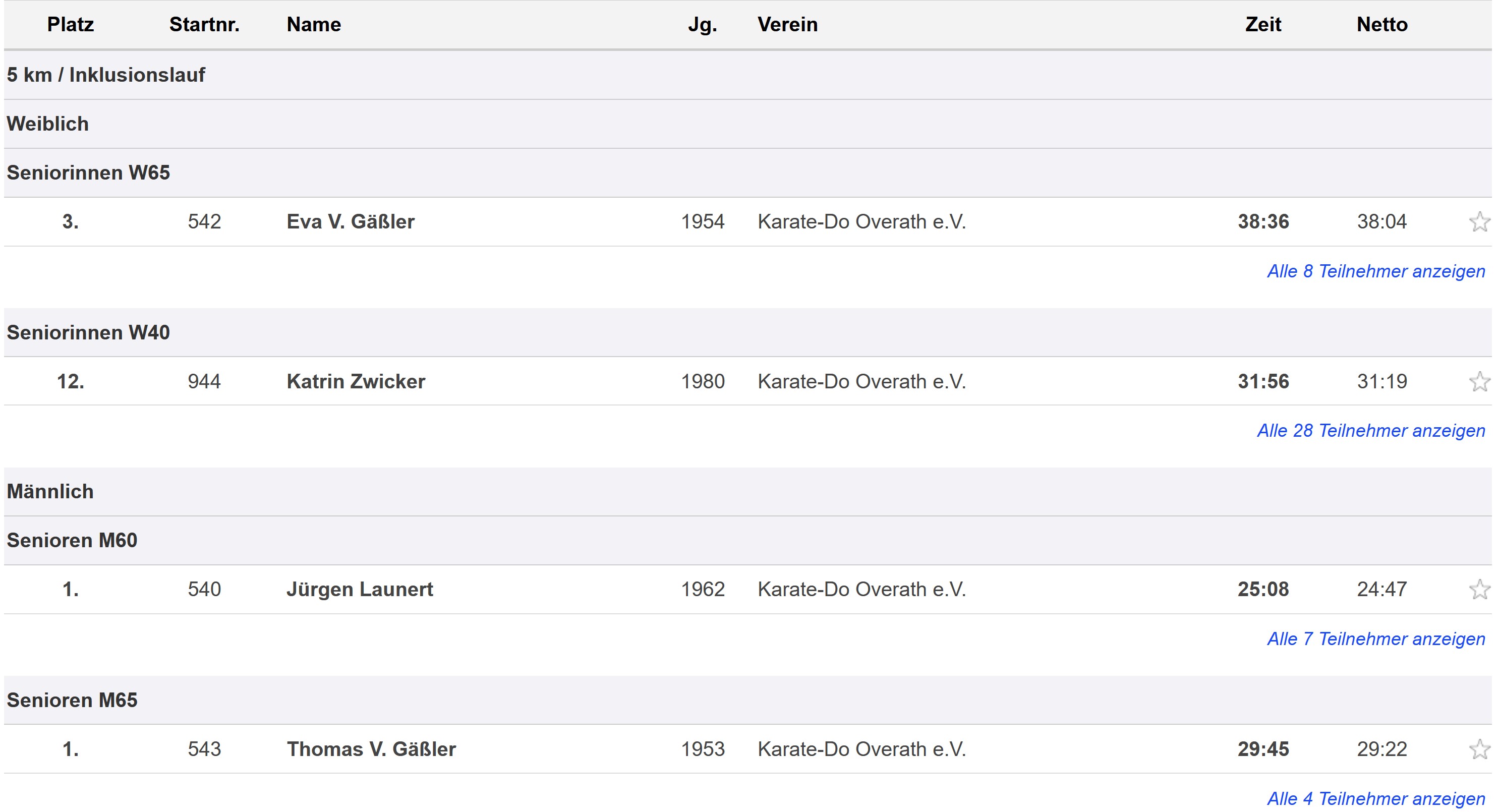Click the Jg. column header
Screen dimensions: 1498x812
pyautogui.click(x=703, y=24)
